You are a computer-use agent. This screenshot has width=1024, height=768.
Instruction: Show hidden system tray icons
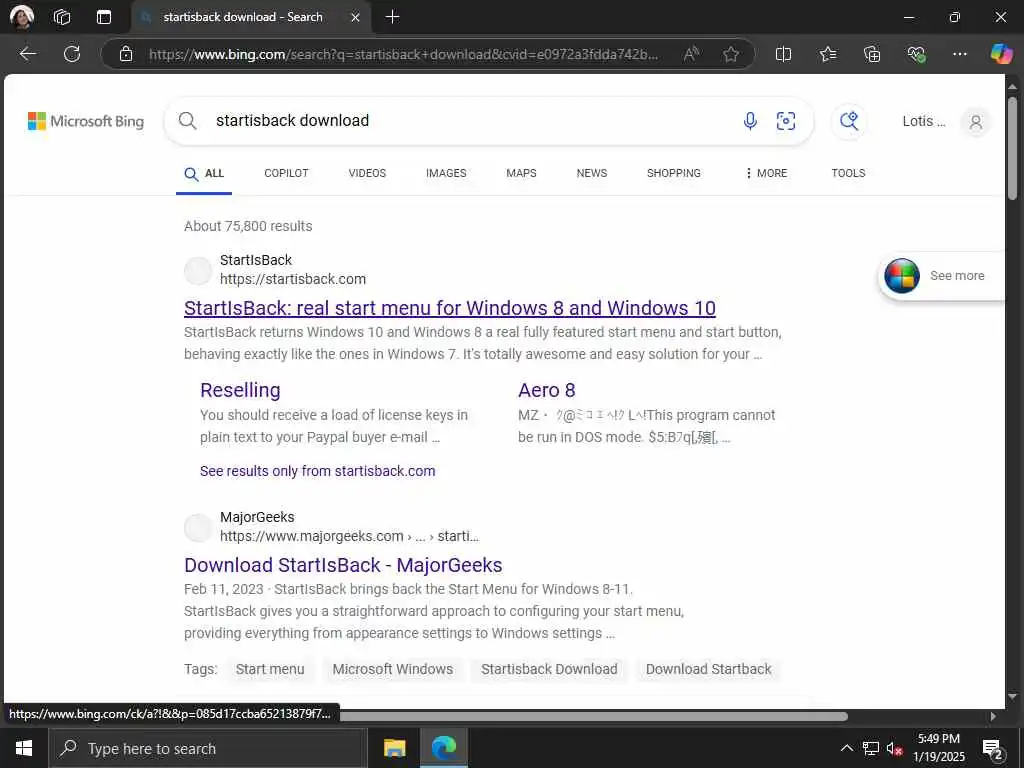pyautogui.click(x=846, y=748)
